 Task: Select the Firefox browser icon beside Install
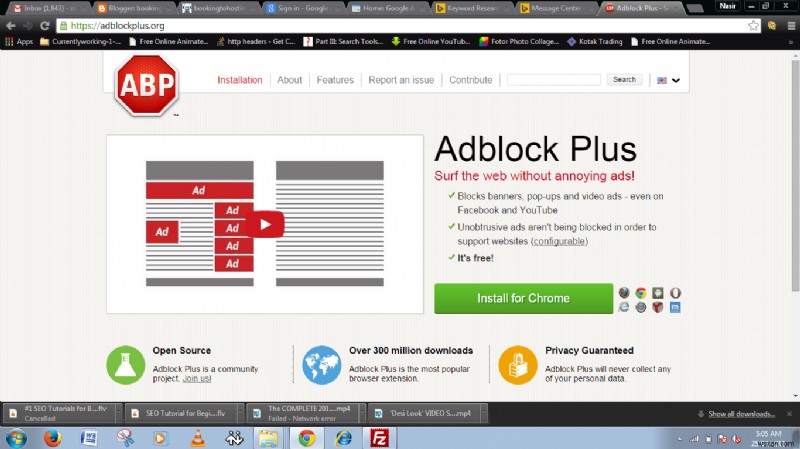(x=624, y=293)
